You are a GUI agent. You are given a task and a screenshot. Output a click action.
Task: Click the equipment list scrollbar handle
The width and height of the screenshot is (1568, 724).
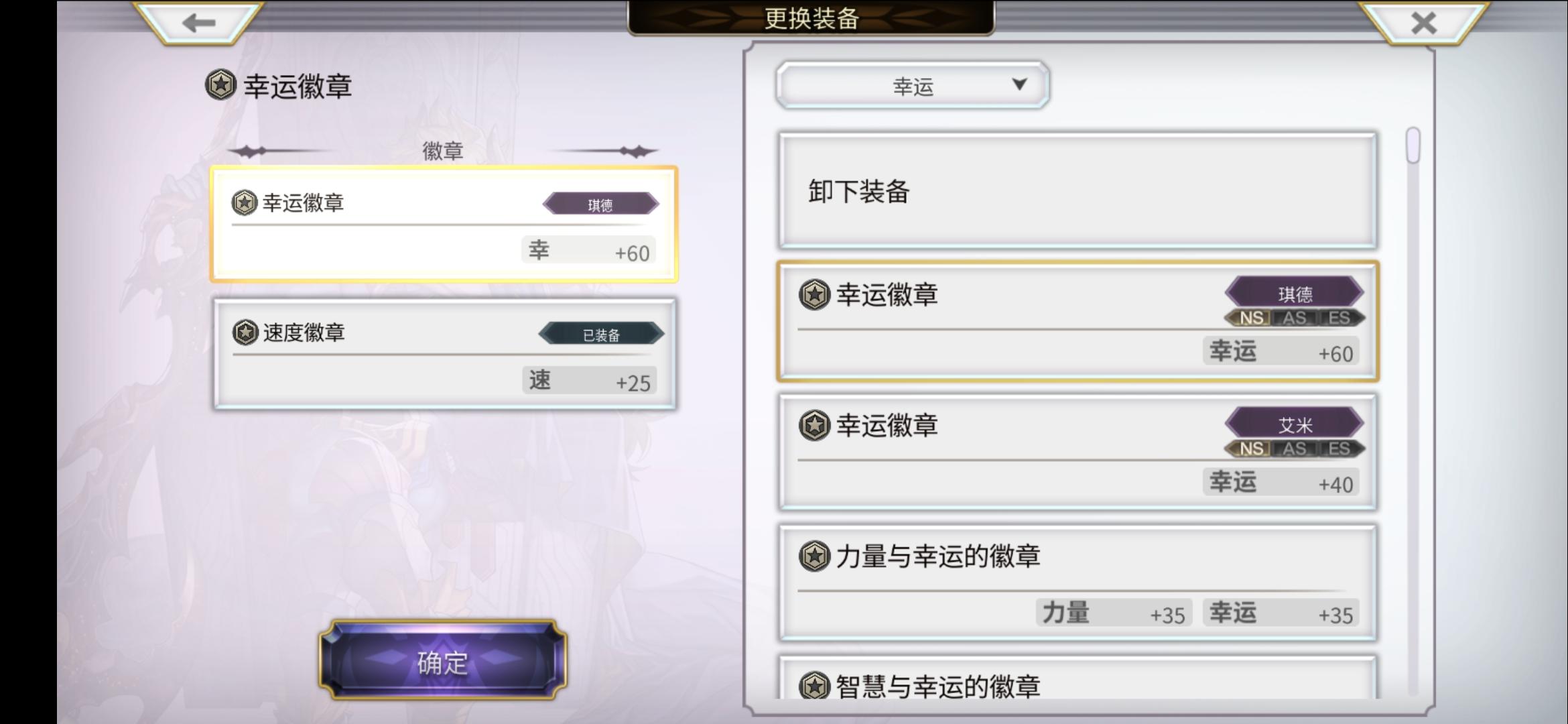click(x=1413, y=145)
